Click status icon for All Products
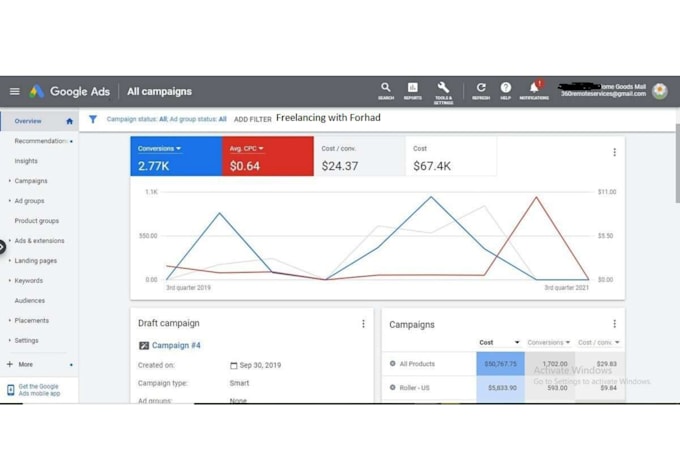The image size is (680, 459). (392, 364)
